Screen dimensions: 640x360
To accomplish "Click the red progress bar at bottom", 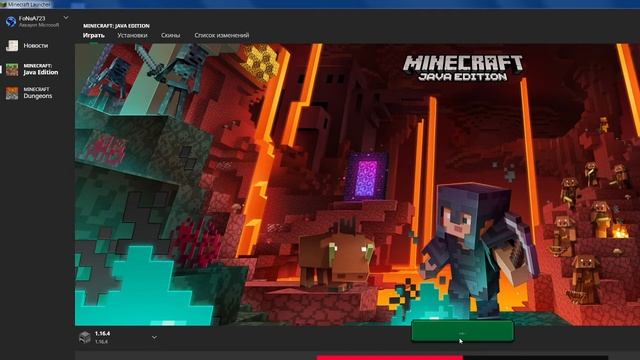I will pyautogui.click(x=389, y=358).
